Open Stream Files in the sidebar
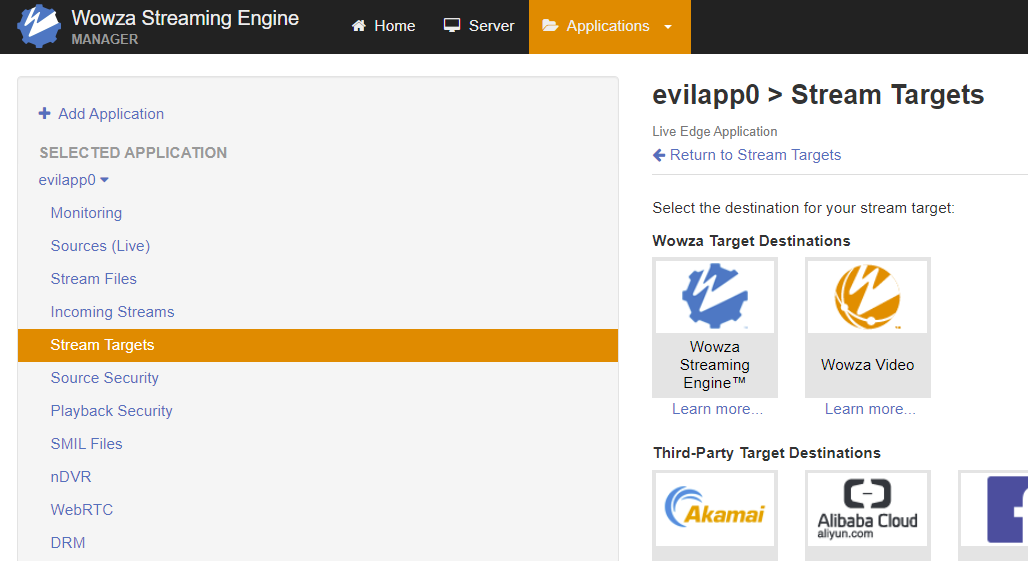Viewport: 1028px width, 561px height. click(x=94, y=279)
